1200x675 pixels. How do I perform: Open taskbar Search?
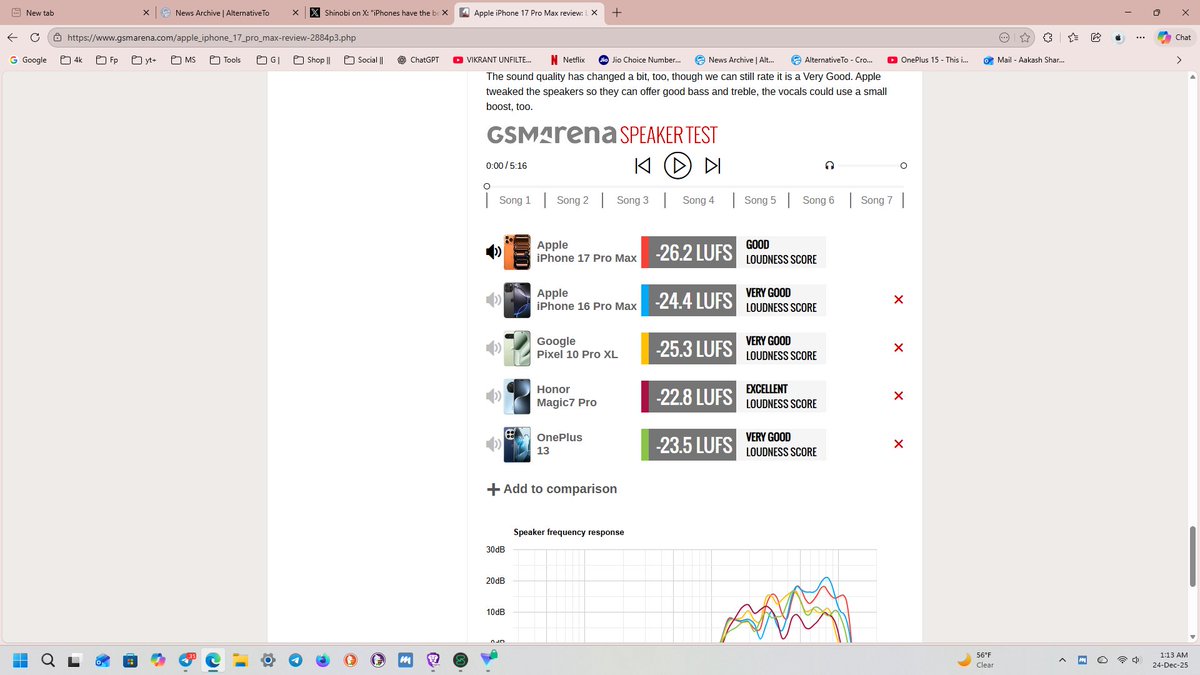tap(47, 660)
